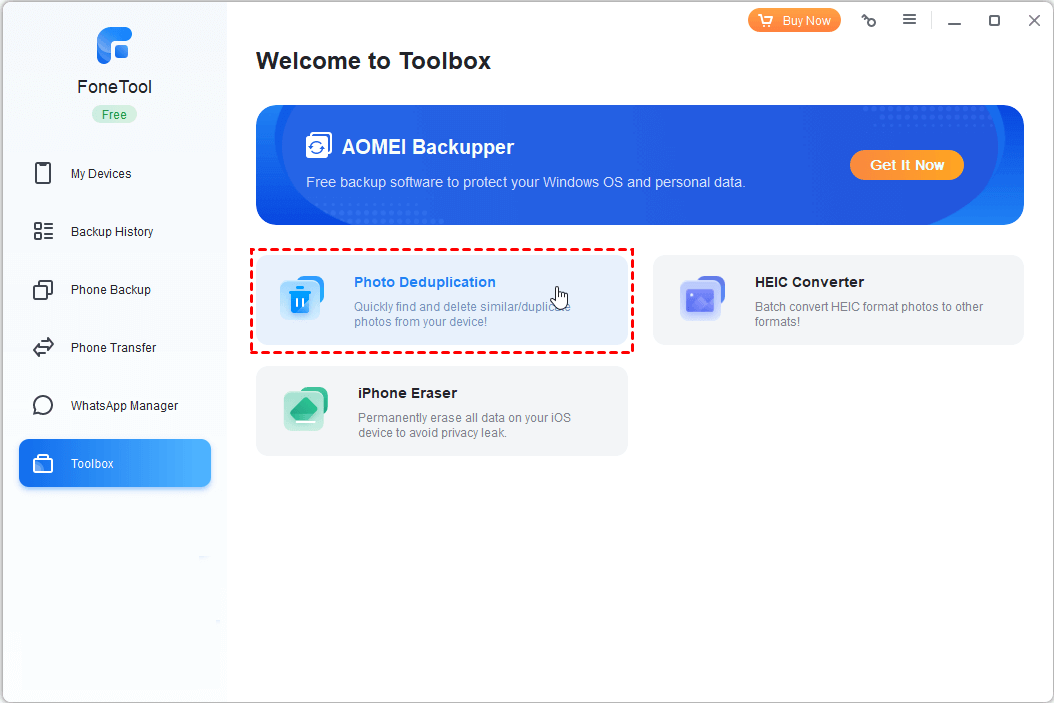The width and height of the screenshot is (1054, 703).
Task: Switch to the Phone Backup section
Action: click(110, 290)
